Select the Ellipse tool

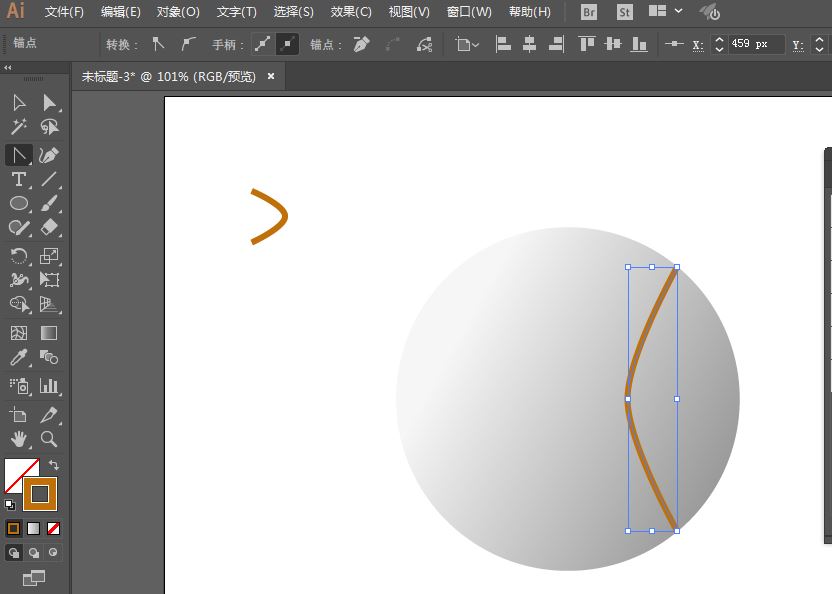point(19,203)
